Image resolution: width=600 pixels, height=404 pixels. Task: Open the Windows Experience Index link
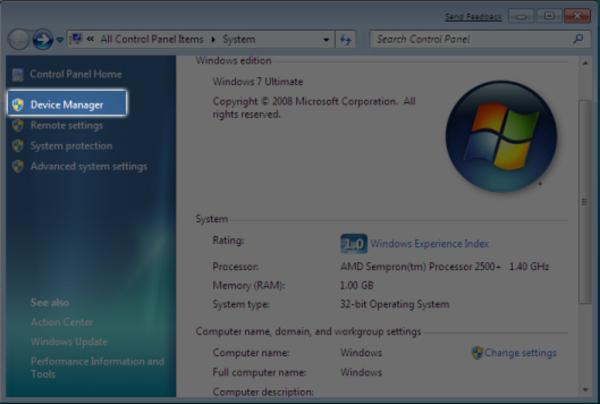coord(429,243)
